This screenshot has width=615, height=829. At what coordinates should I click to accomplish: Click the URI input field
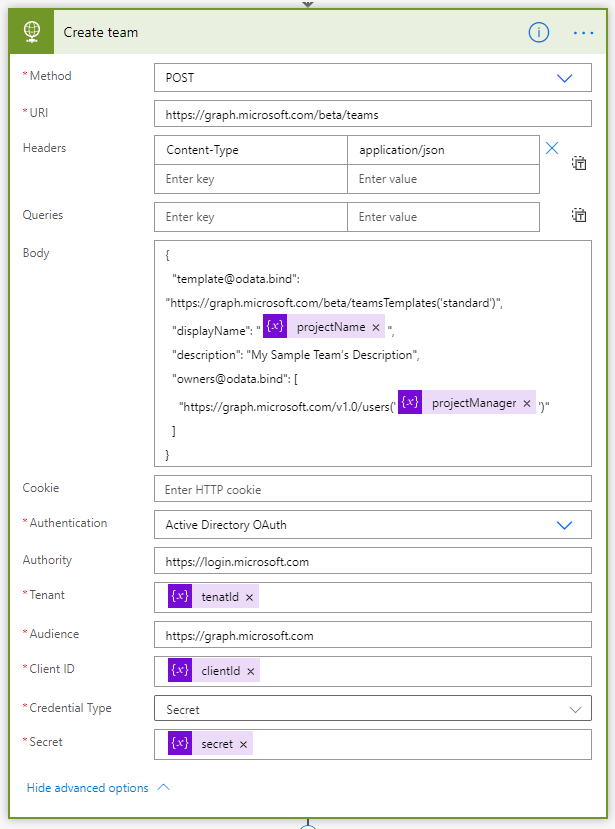click(373, 114)
